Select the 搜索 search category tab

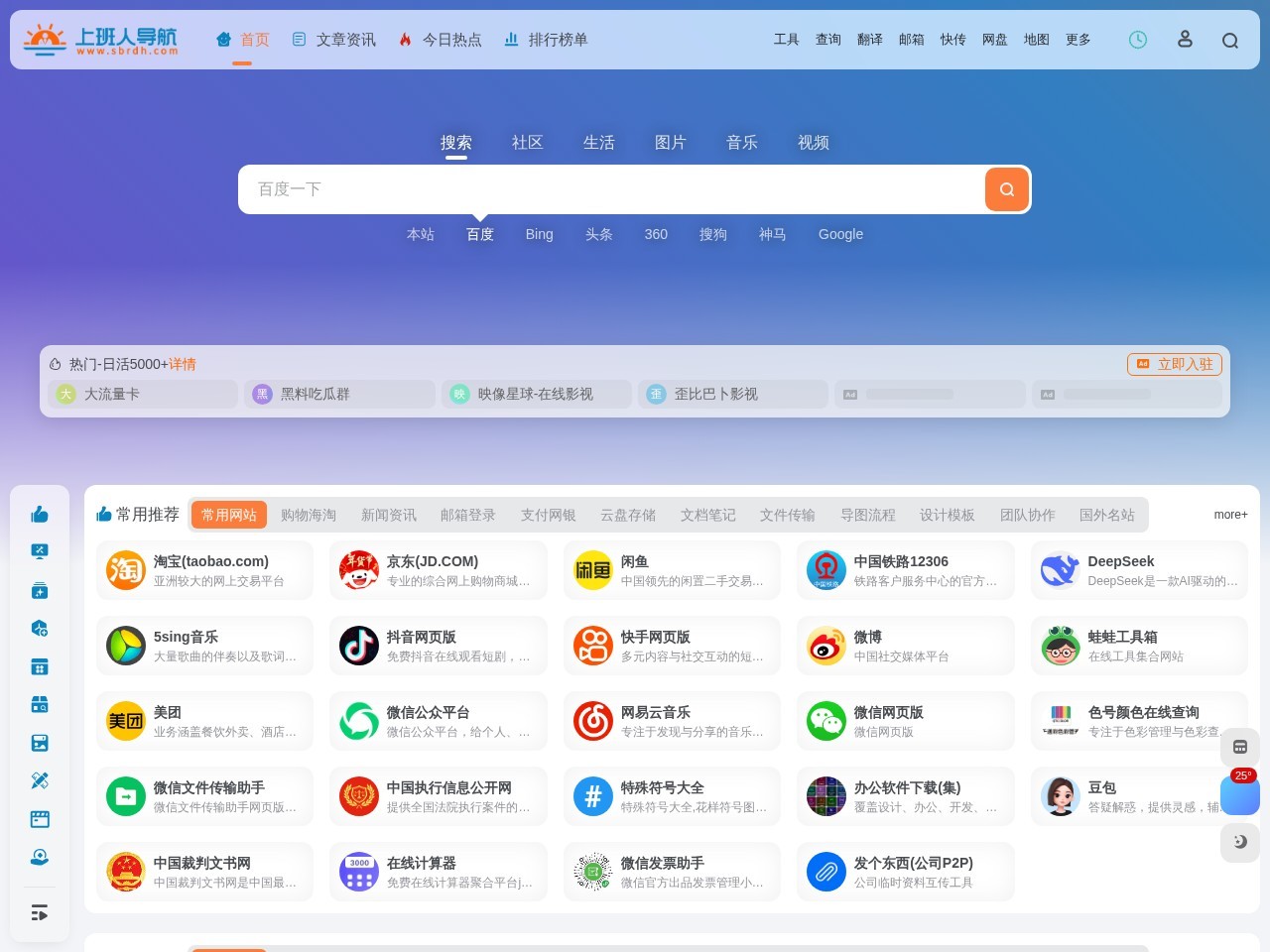[x=456, y=143]
